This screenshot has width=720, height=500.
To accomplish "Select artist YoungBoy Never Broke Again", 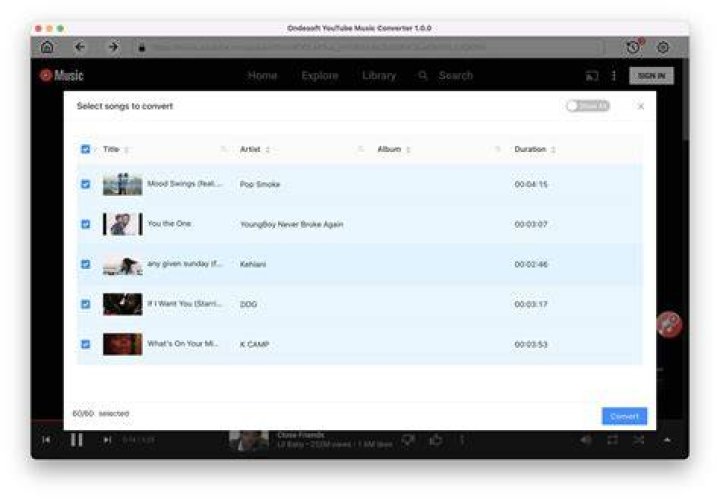I will coord(292,224).
